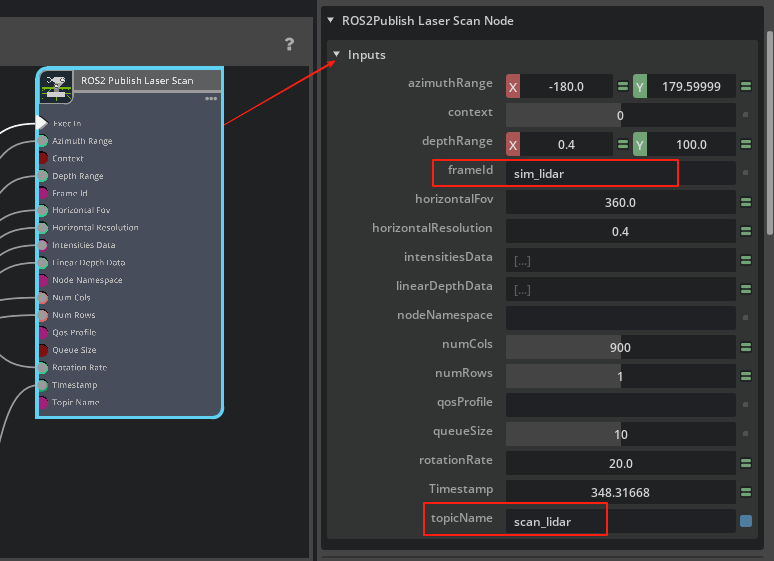The image size is (774, 561).
Task: Open the node's three-dot options menu
Action: pyautogui.click(x=211, y=99)
